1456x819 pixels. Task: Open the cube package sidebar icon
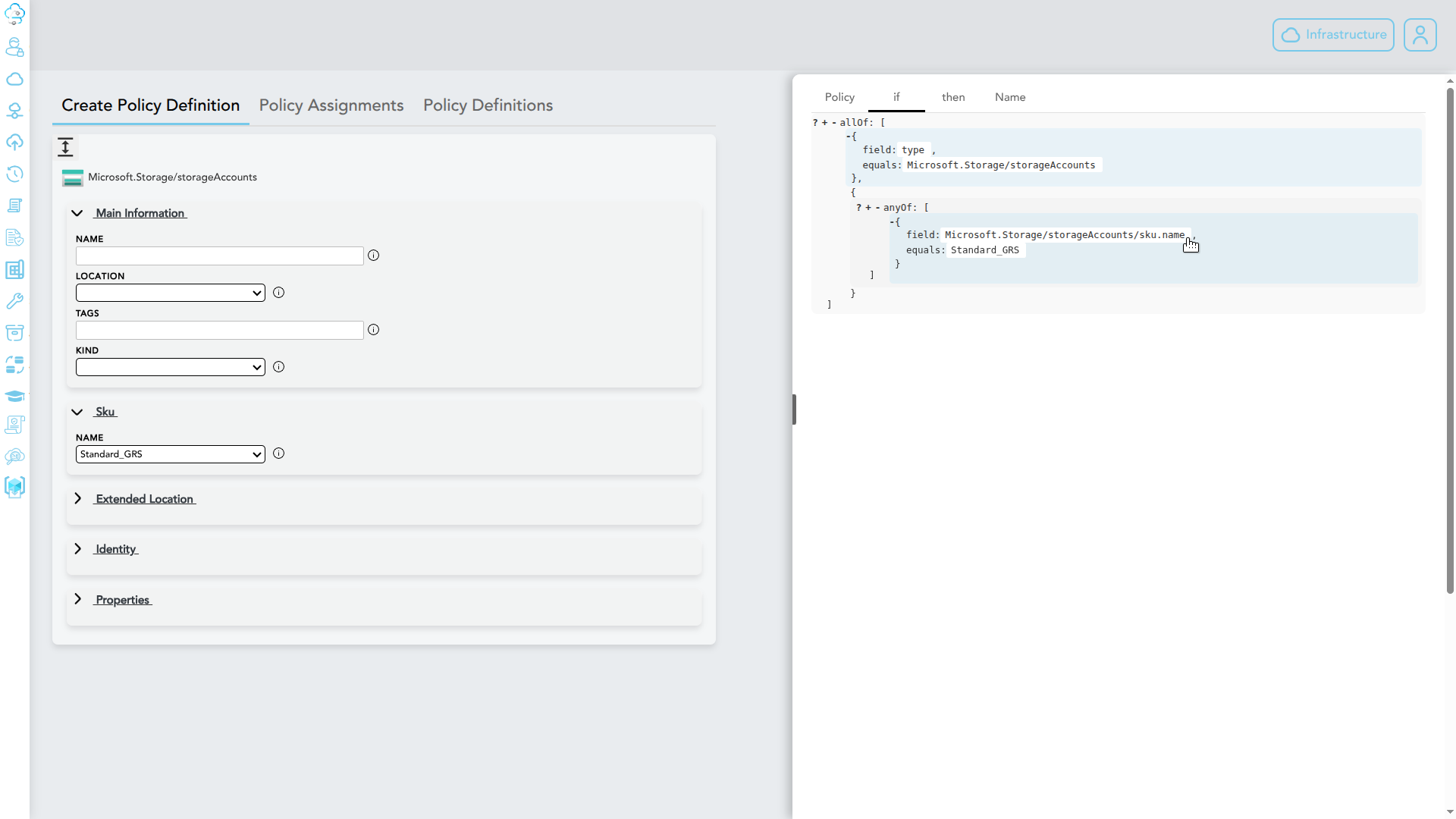(x=14, y=487)
